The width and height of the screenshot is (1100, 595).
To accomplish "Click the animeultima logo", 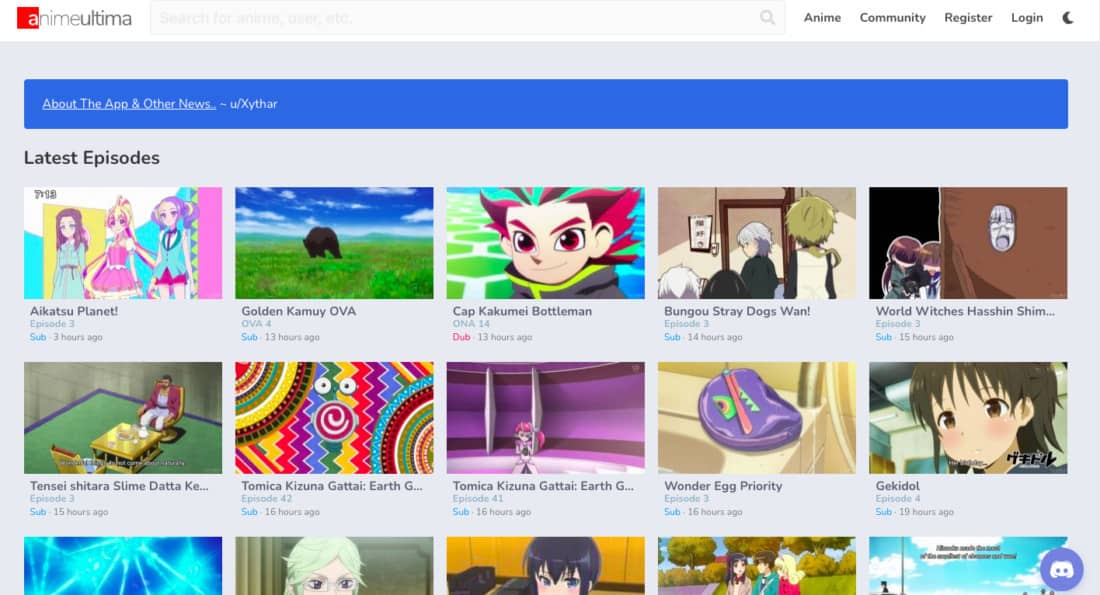I will [74, 18].
